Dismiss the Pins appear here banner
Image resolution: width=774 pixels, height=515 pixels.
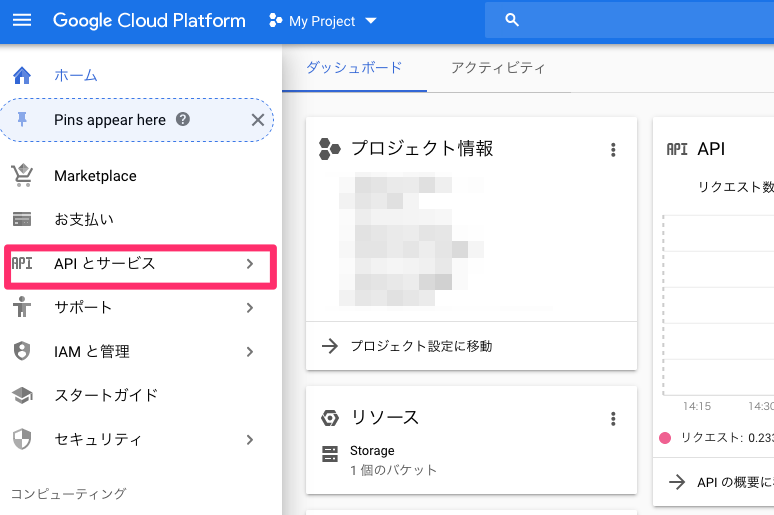[258, 120]
